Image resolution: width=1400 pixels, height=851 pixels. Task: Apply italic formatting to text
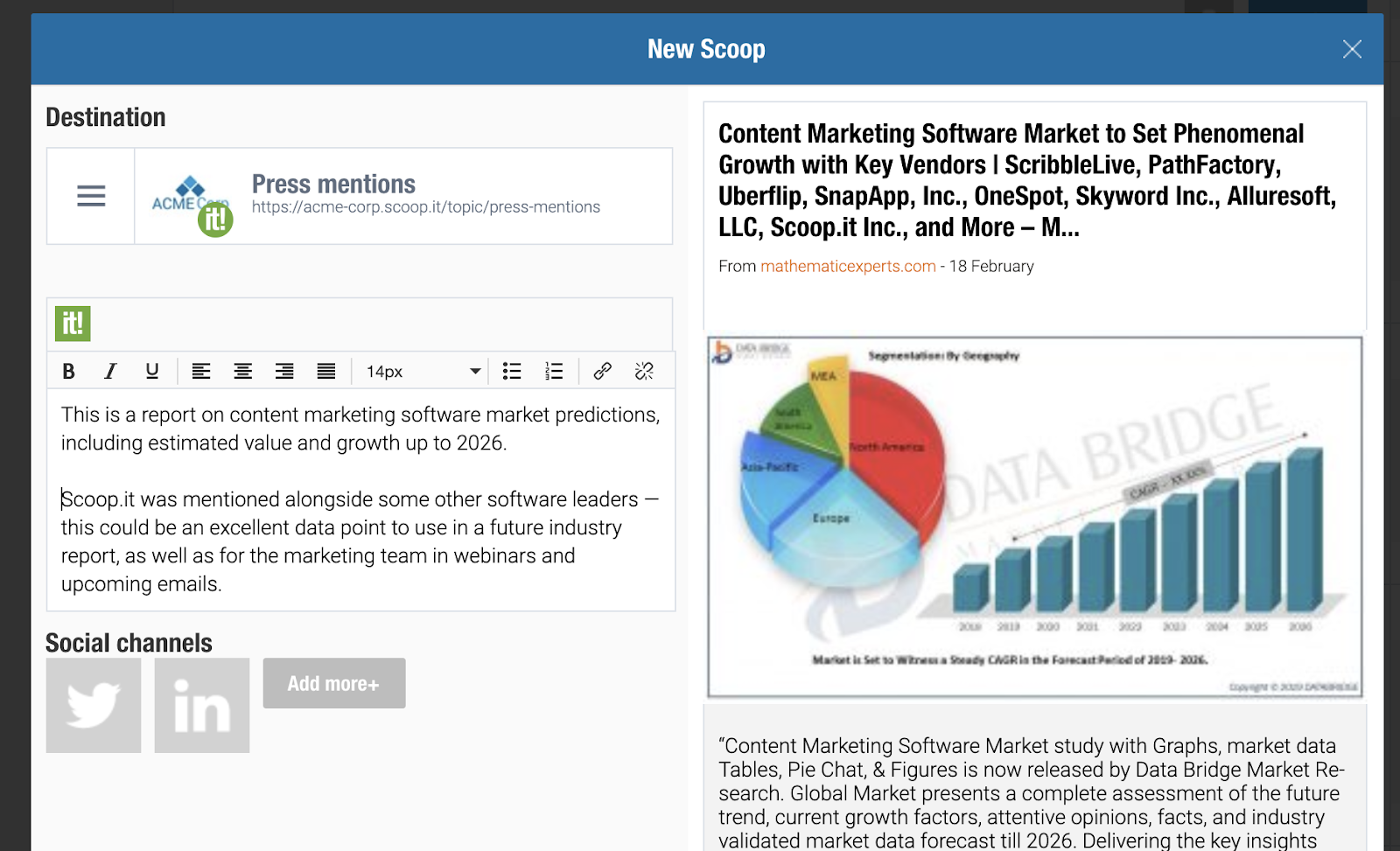click(x=110, y=372)
